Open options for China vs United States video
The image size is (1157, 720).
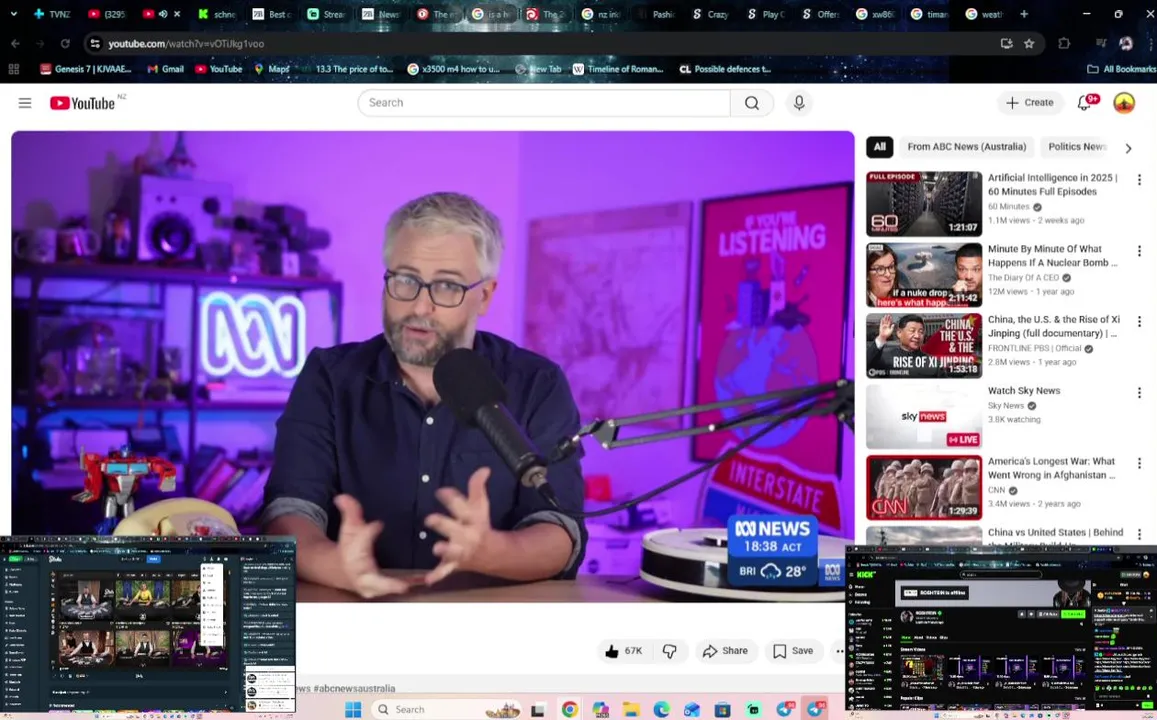[x=1139, y=534]
